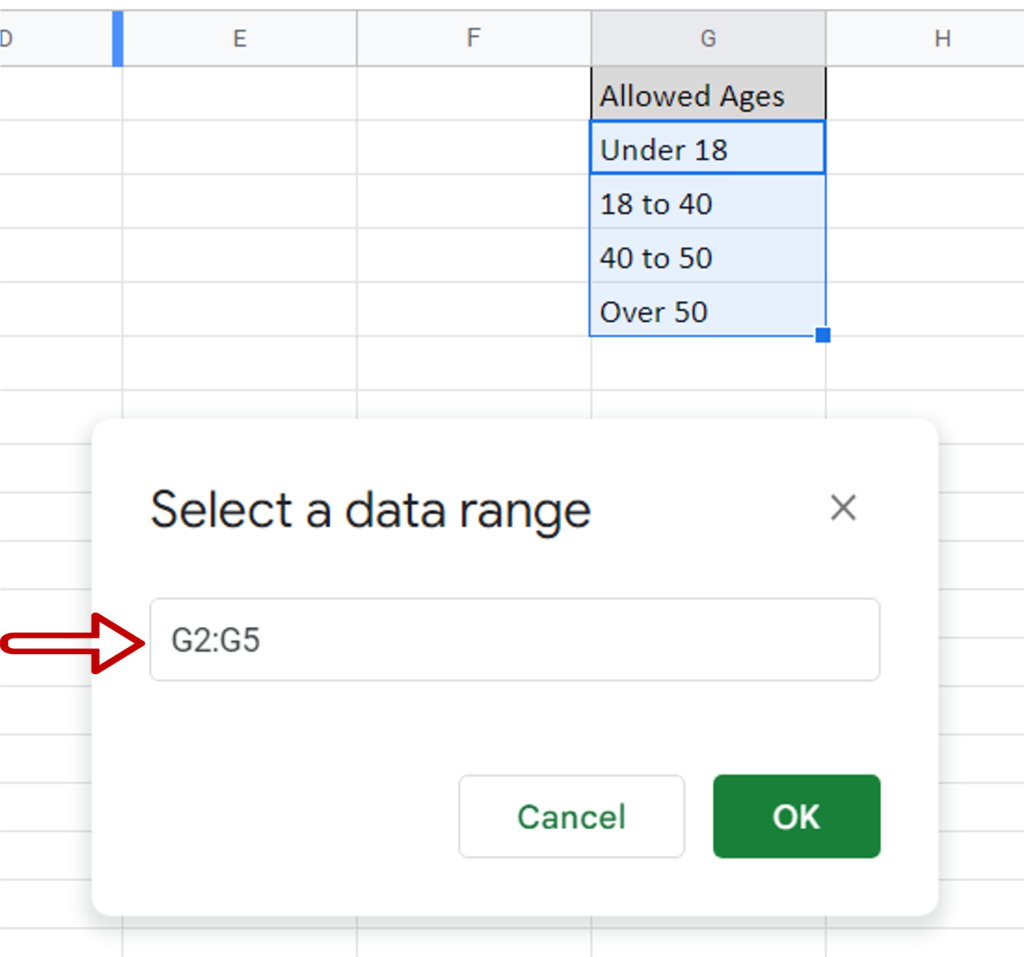The height and width of the screenshot is (957, 1024).
Task: Select column header E
Action: pyautogui.click(x=239, y=38)
